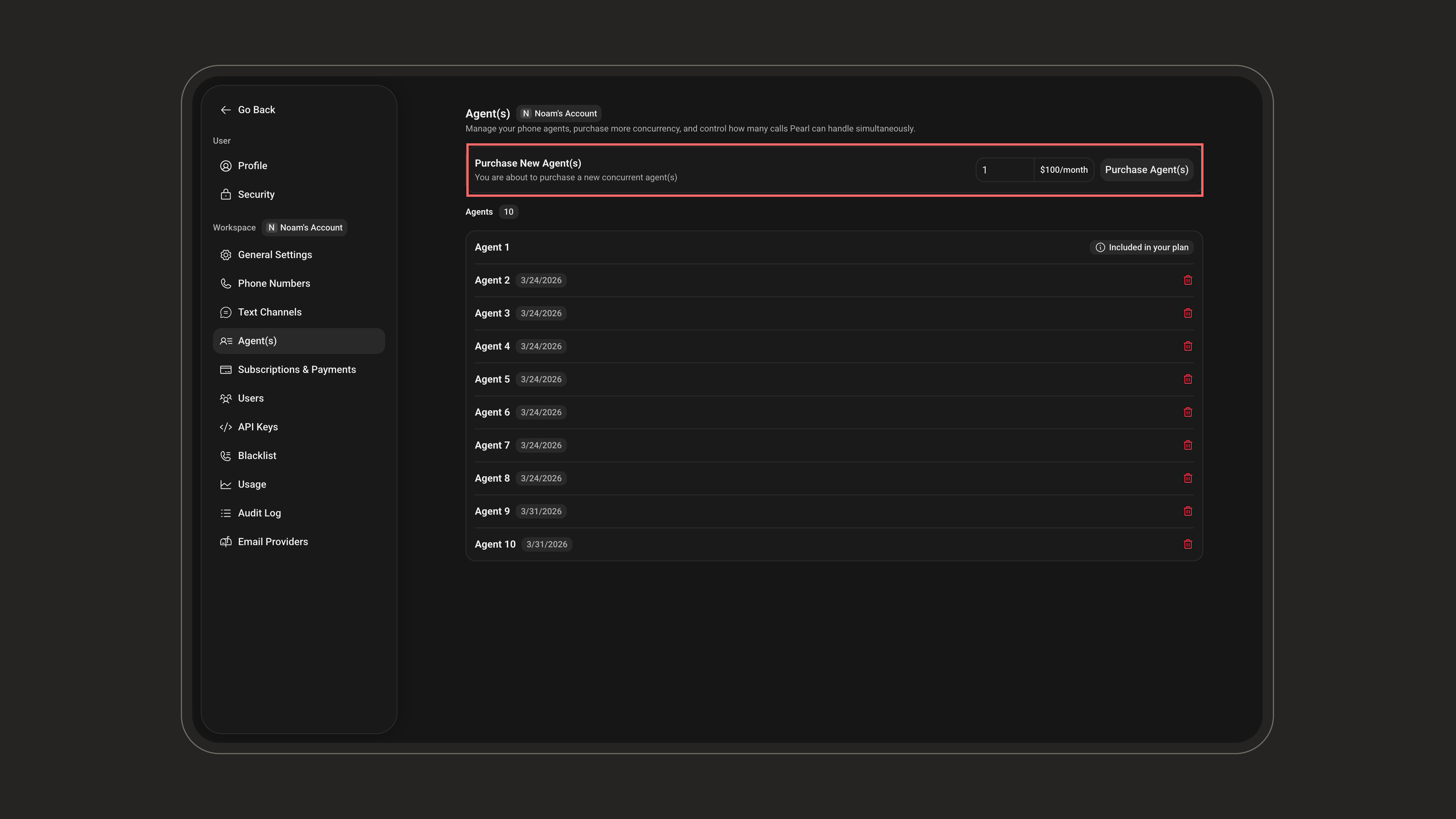
Task: Click the Agent 7 row label
Action: 492,445
